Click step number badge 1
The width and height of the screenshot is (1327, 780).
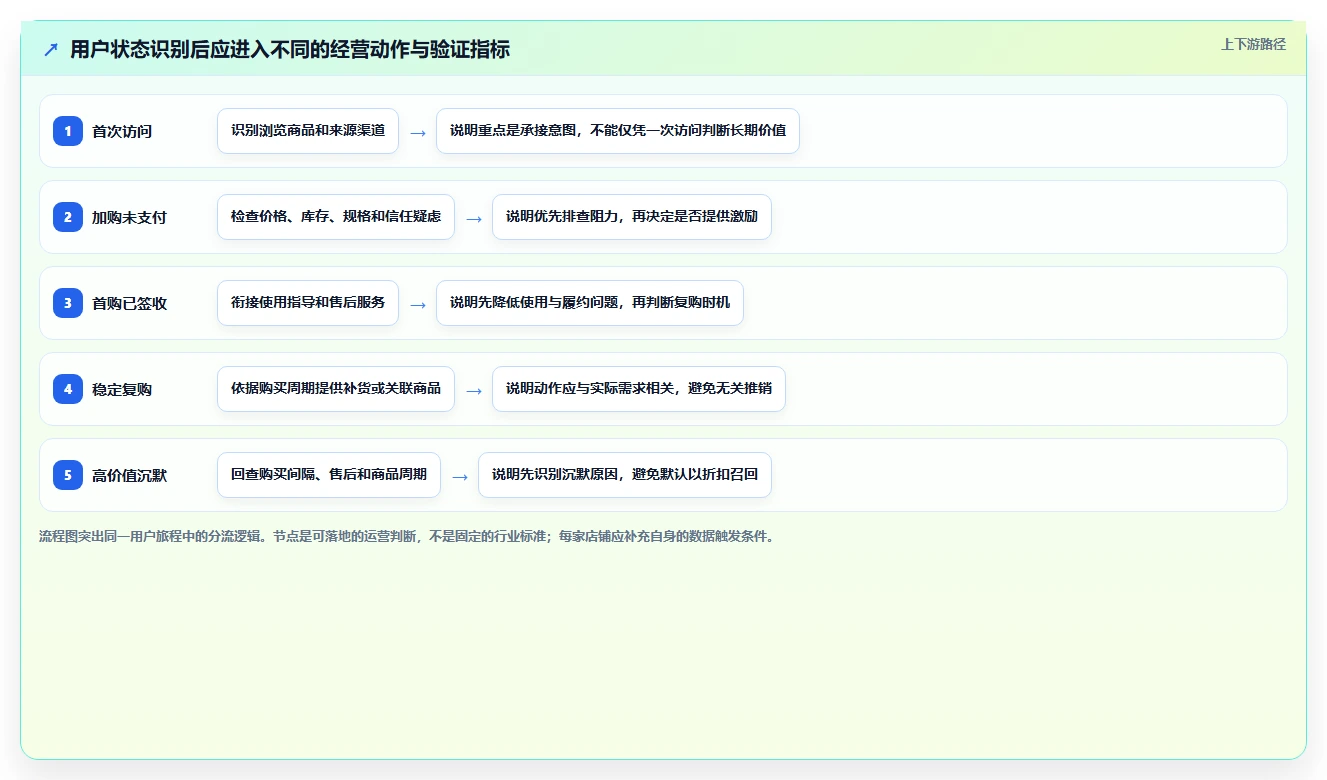[x=68, y=131]
